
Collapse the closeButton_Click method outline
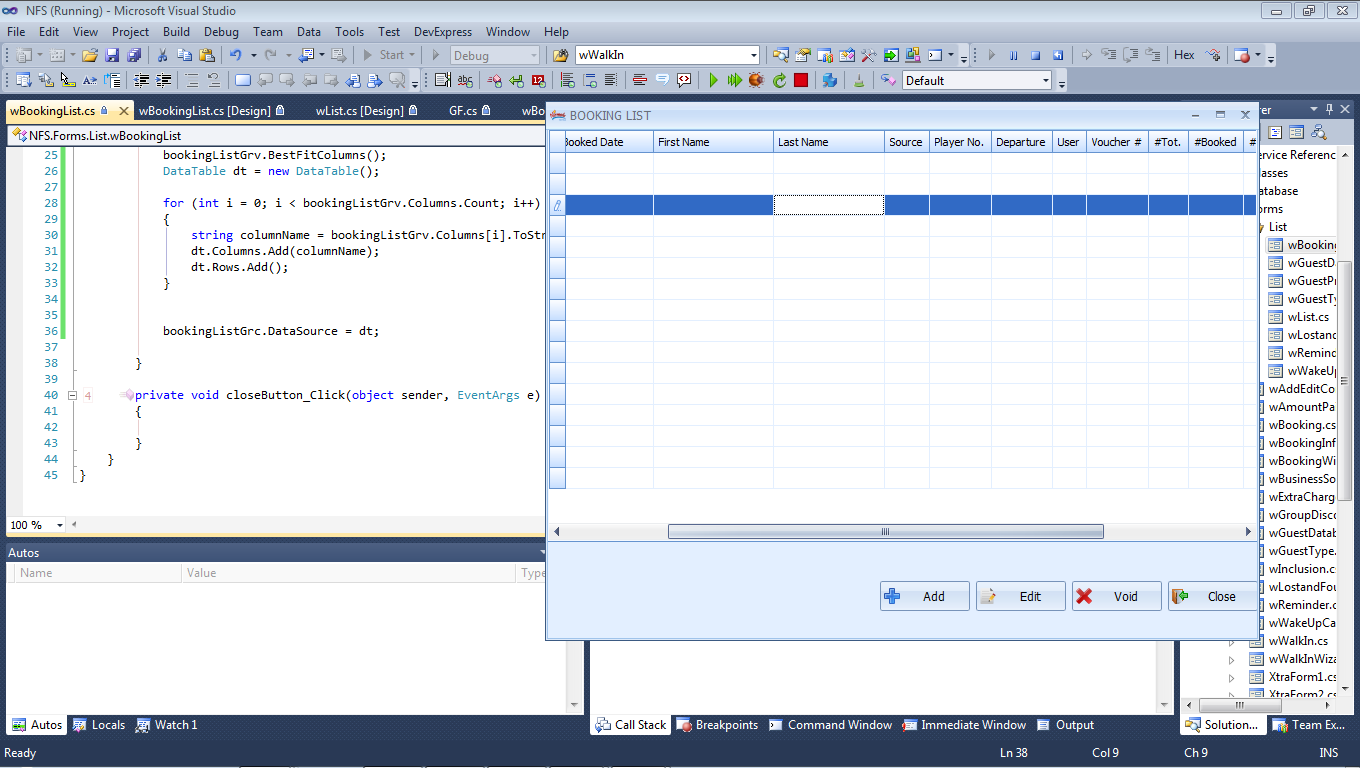point(73,395)
